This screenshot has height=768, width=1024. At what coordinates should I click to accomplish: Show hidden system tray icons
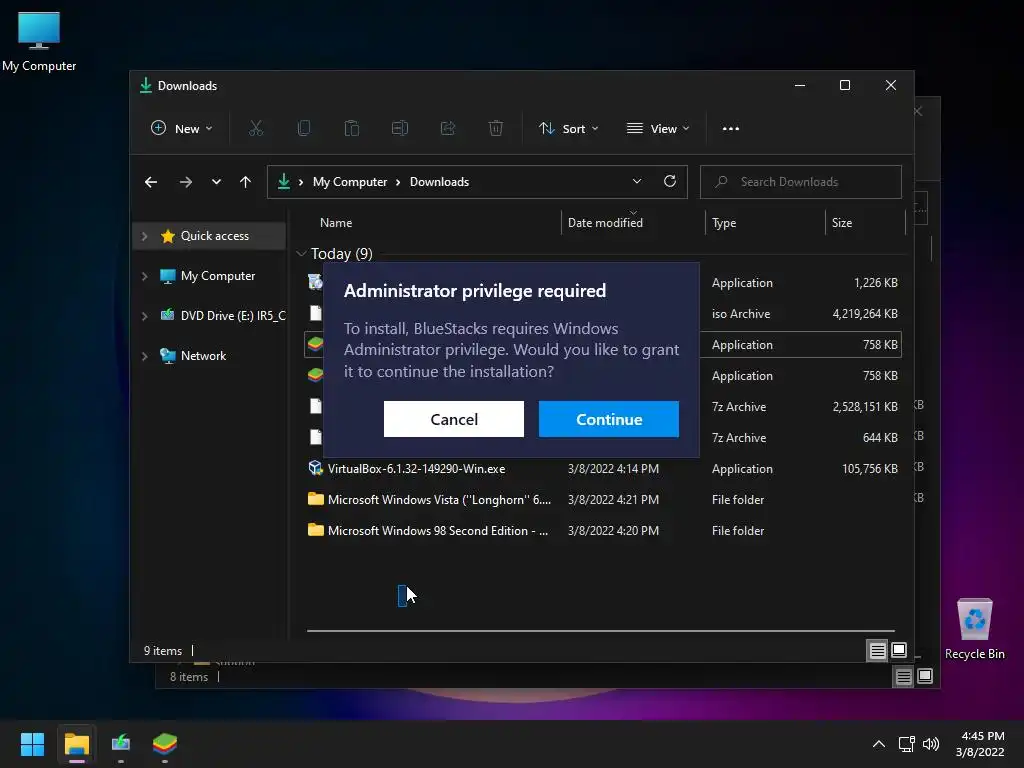(879, 744)
